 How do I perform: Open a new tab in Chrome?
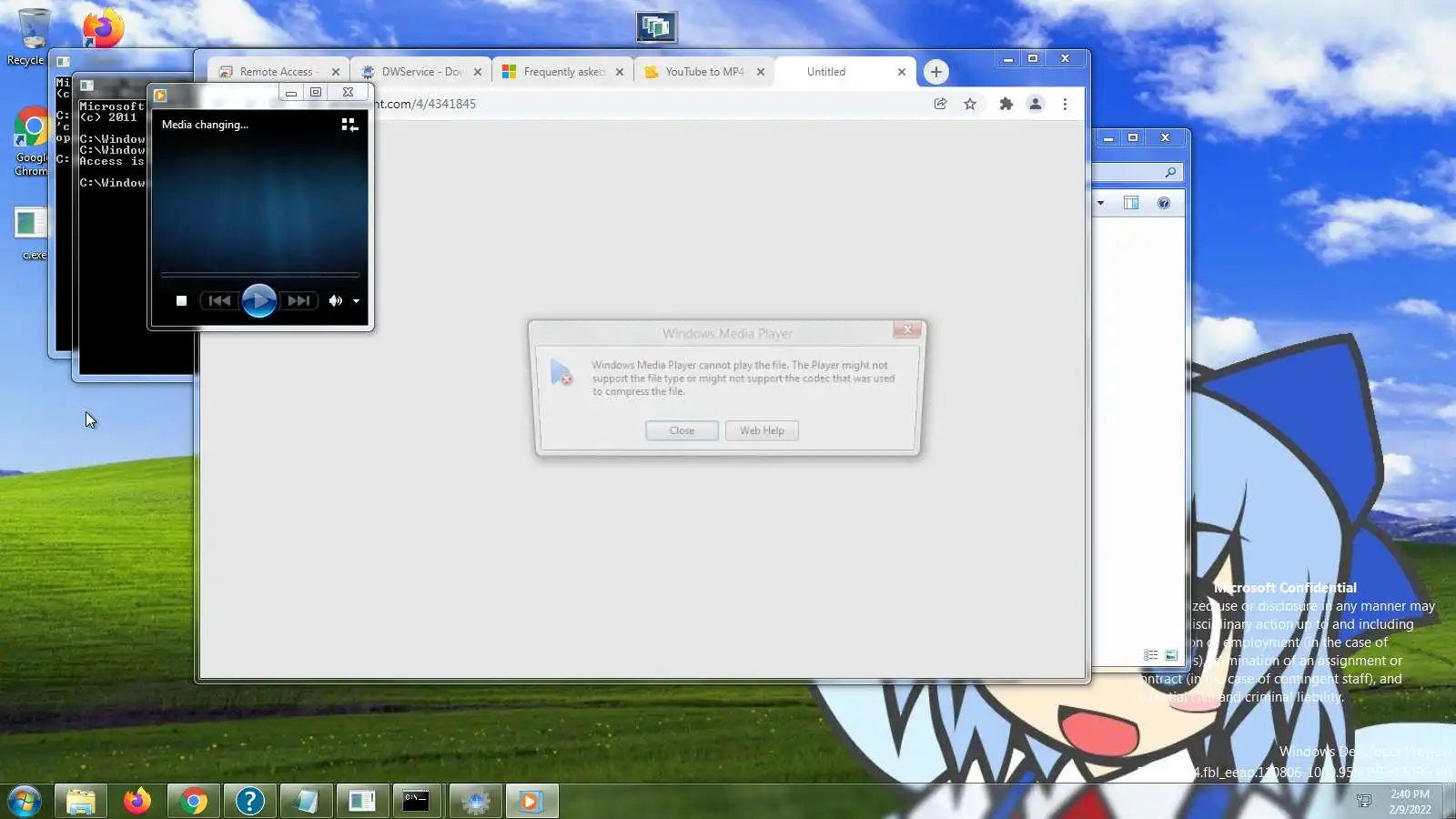click(936, 72)
